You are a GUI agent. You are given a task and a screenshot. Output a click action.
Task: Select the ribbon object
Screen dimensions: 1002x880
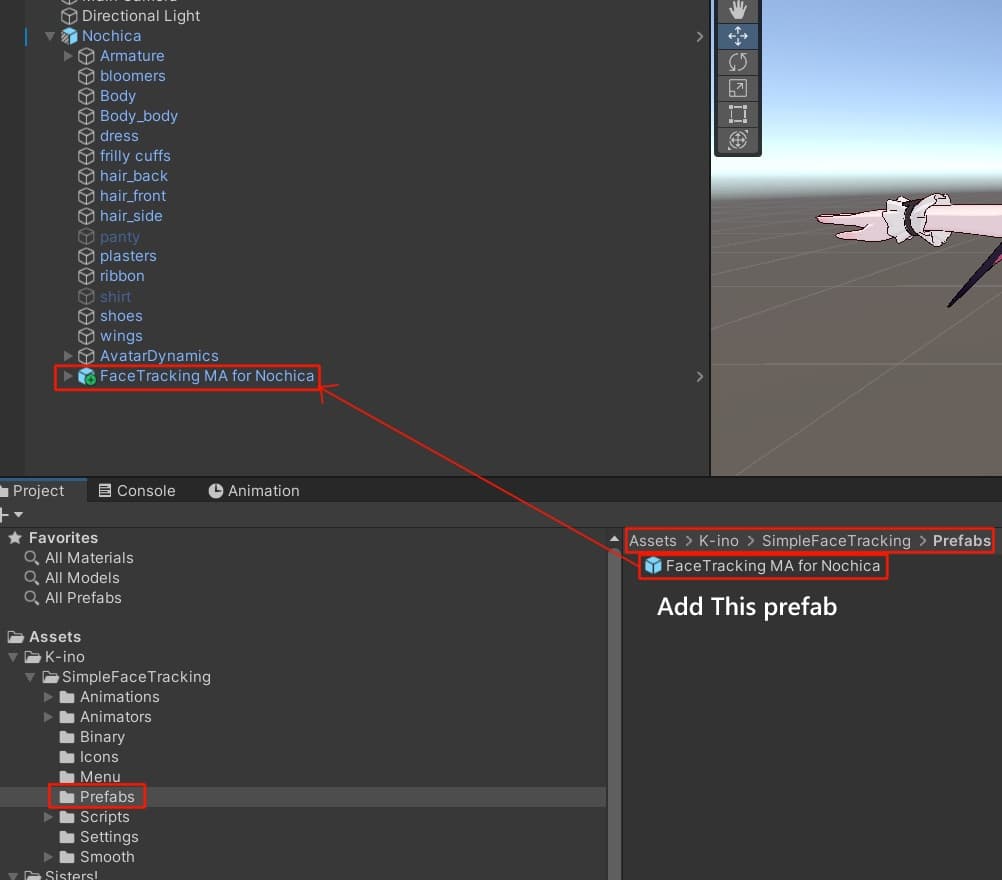point(122,276)
